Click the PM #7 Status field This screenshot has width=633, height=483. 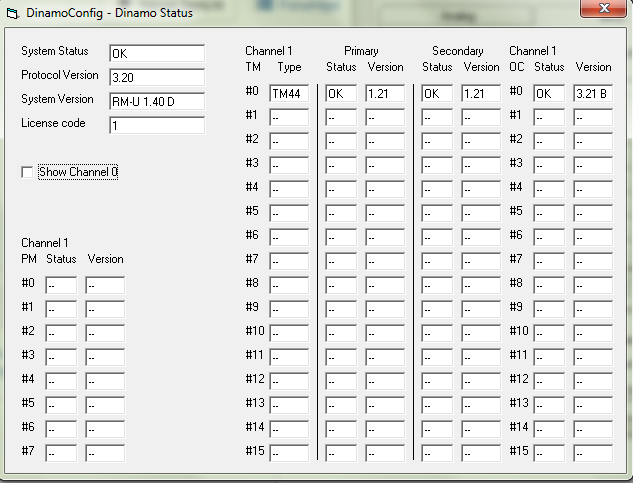61,453
